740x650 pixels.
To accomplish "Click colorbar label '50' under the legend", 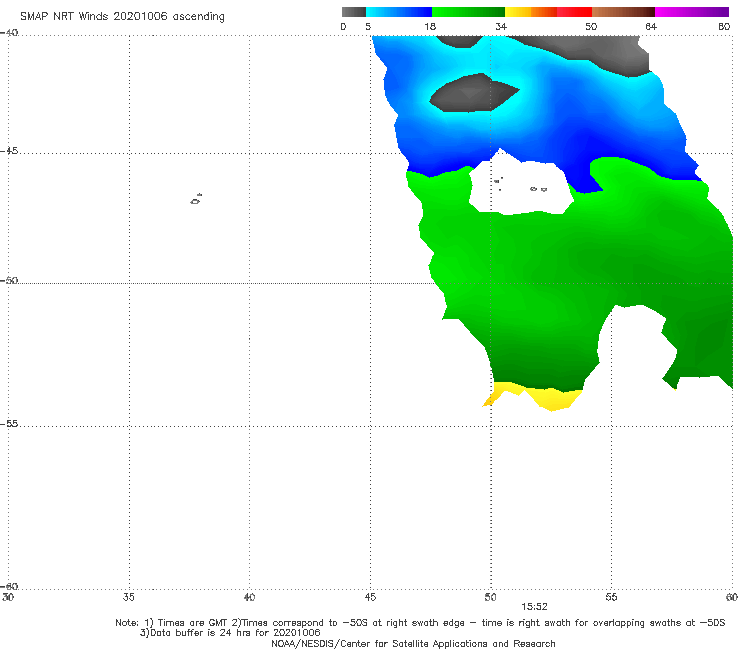I will (591, 26).
